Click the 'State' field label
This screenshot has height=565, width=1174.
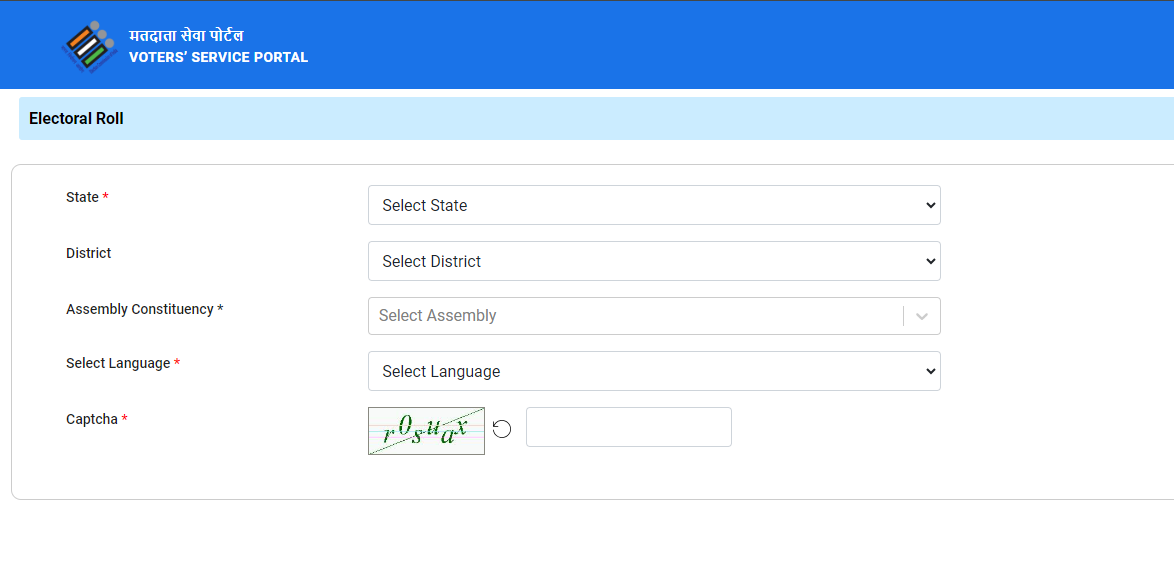(82, 198)
